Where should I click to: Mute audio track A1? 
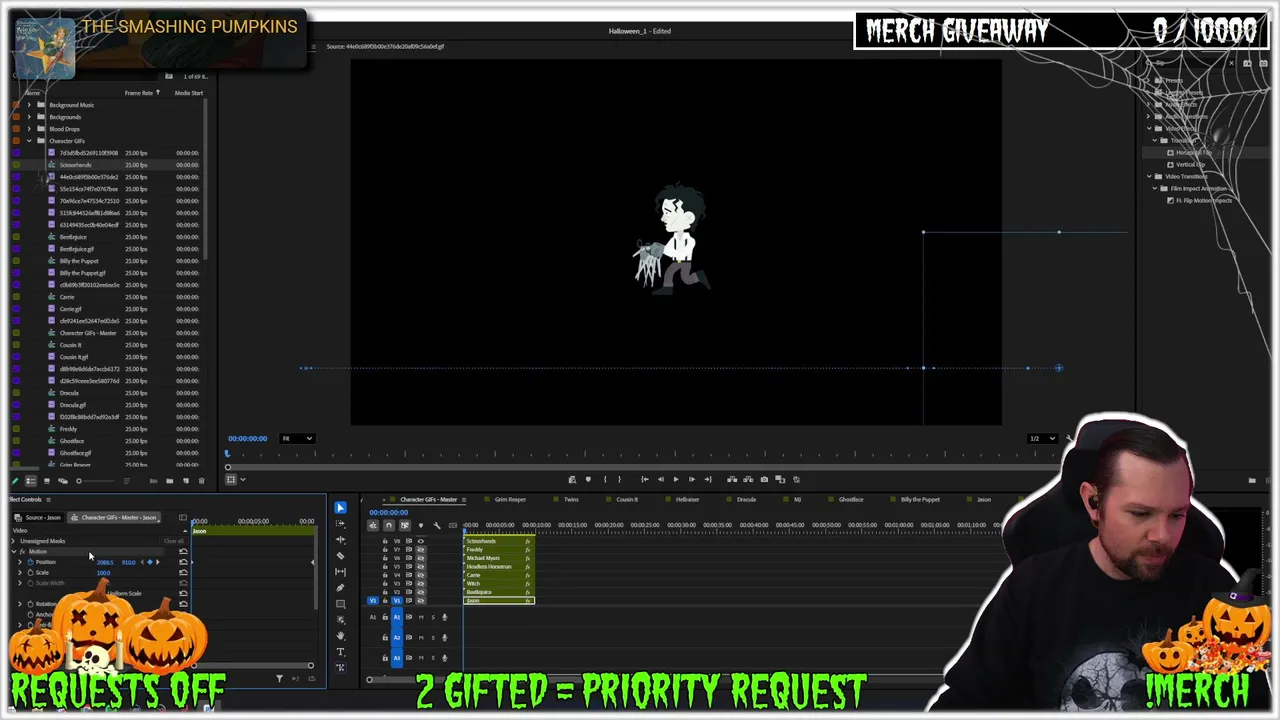[x=421, y=617]
